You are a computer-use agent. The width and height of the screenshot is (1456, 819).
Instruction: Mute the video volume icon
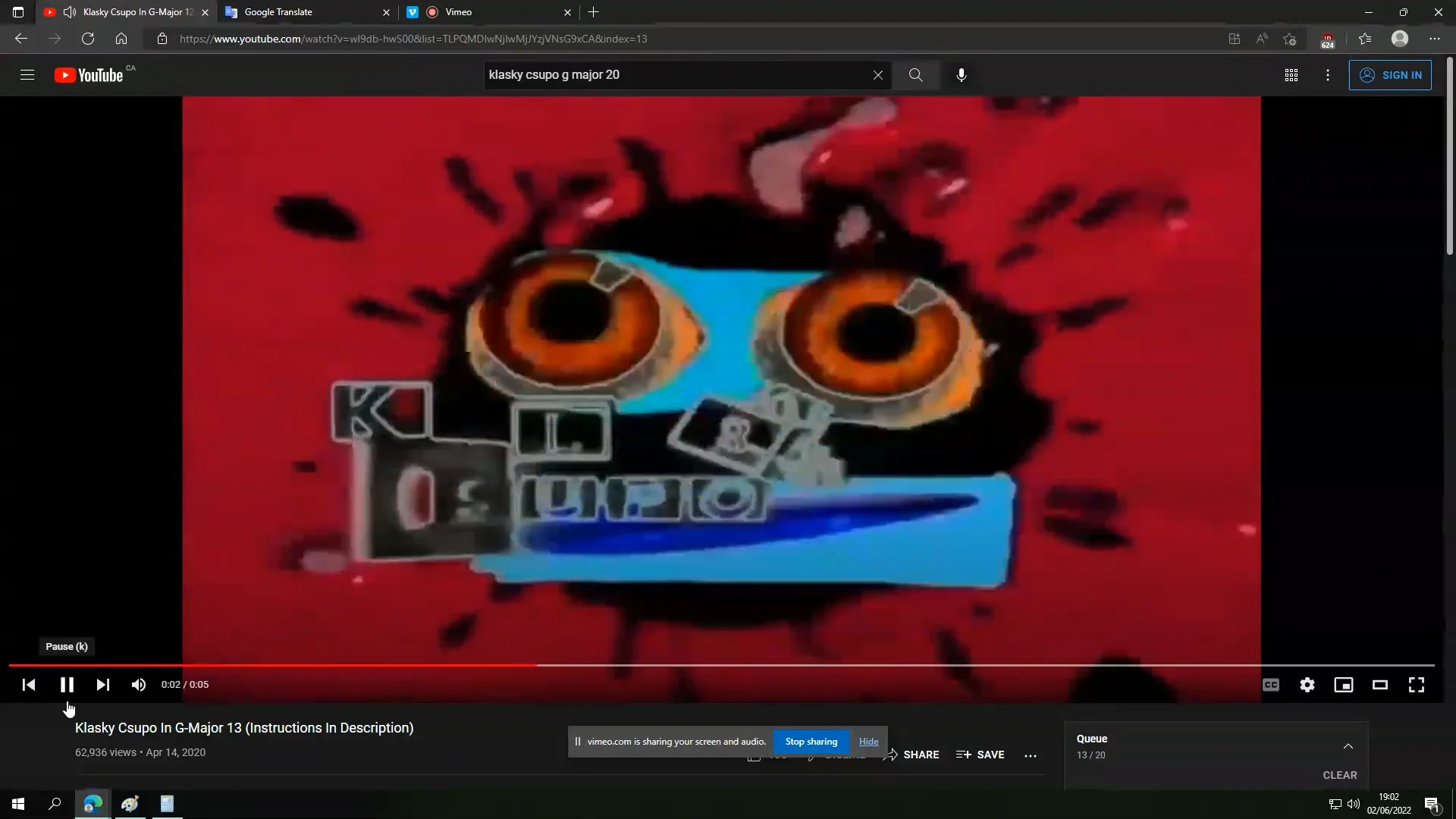pyautogui.click(x=138, y=684)
